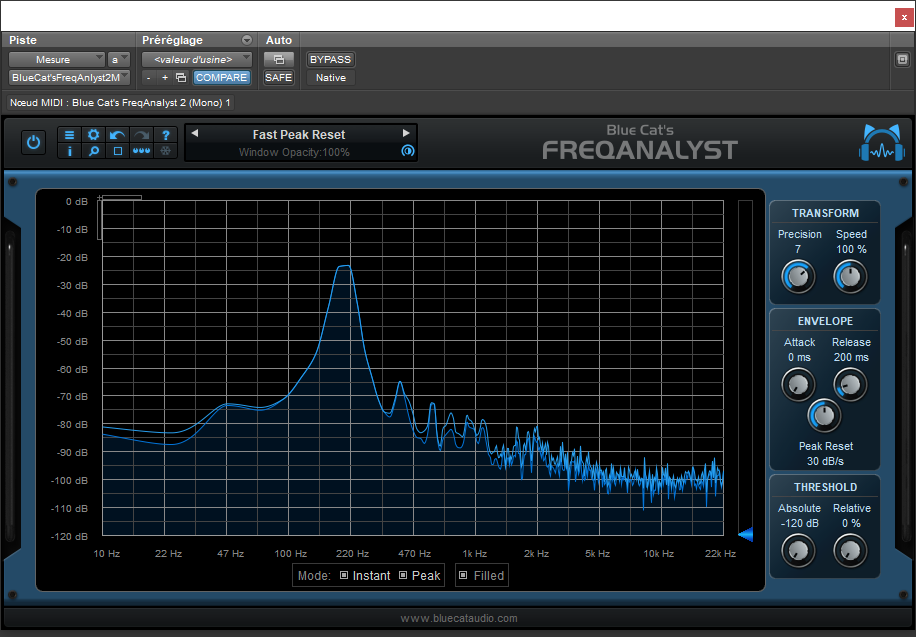Adjust the Peak Reset knob
The width and height of the screenshot is (916, 637).
point(824,416)
